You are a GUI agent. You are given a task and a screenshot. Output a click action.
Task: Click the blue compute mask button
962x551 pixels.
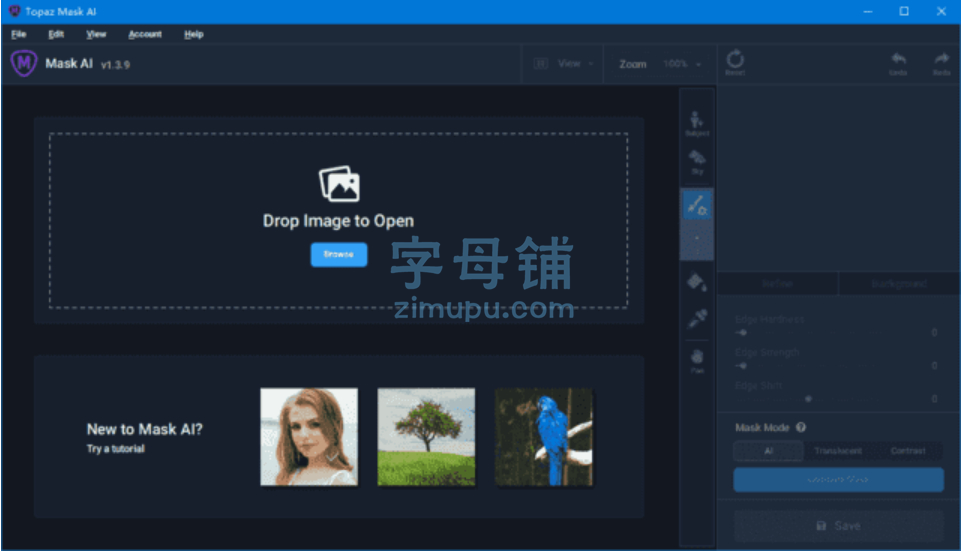pos(838,479)
